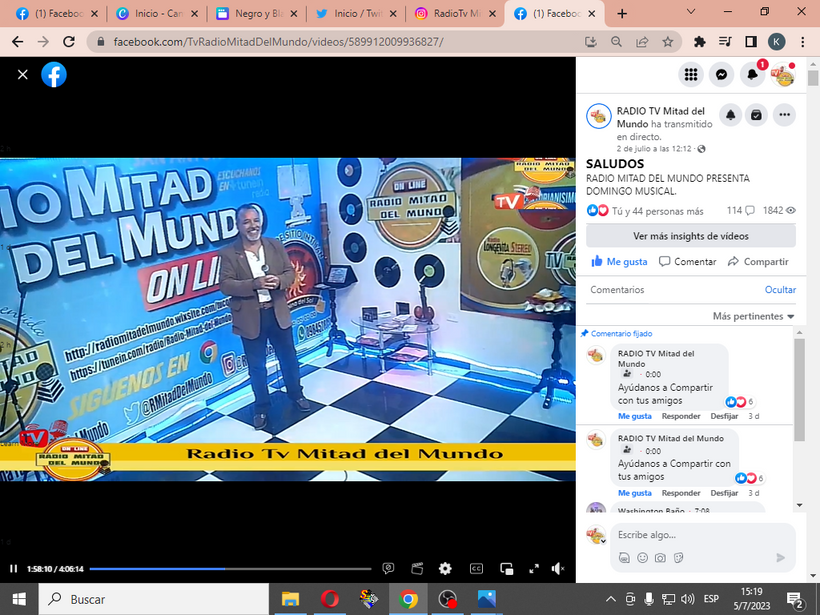The height and width of the screenshot is (615, 820).
Task: Send the comment with the arrow icon
Action: pyautogui.click(x=781, y=558)
